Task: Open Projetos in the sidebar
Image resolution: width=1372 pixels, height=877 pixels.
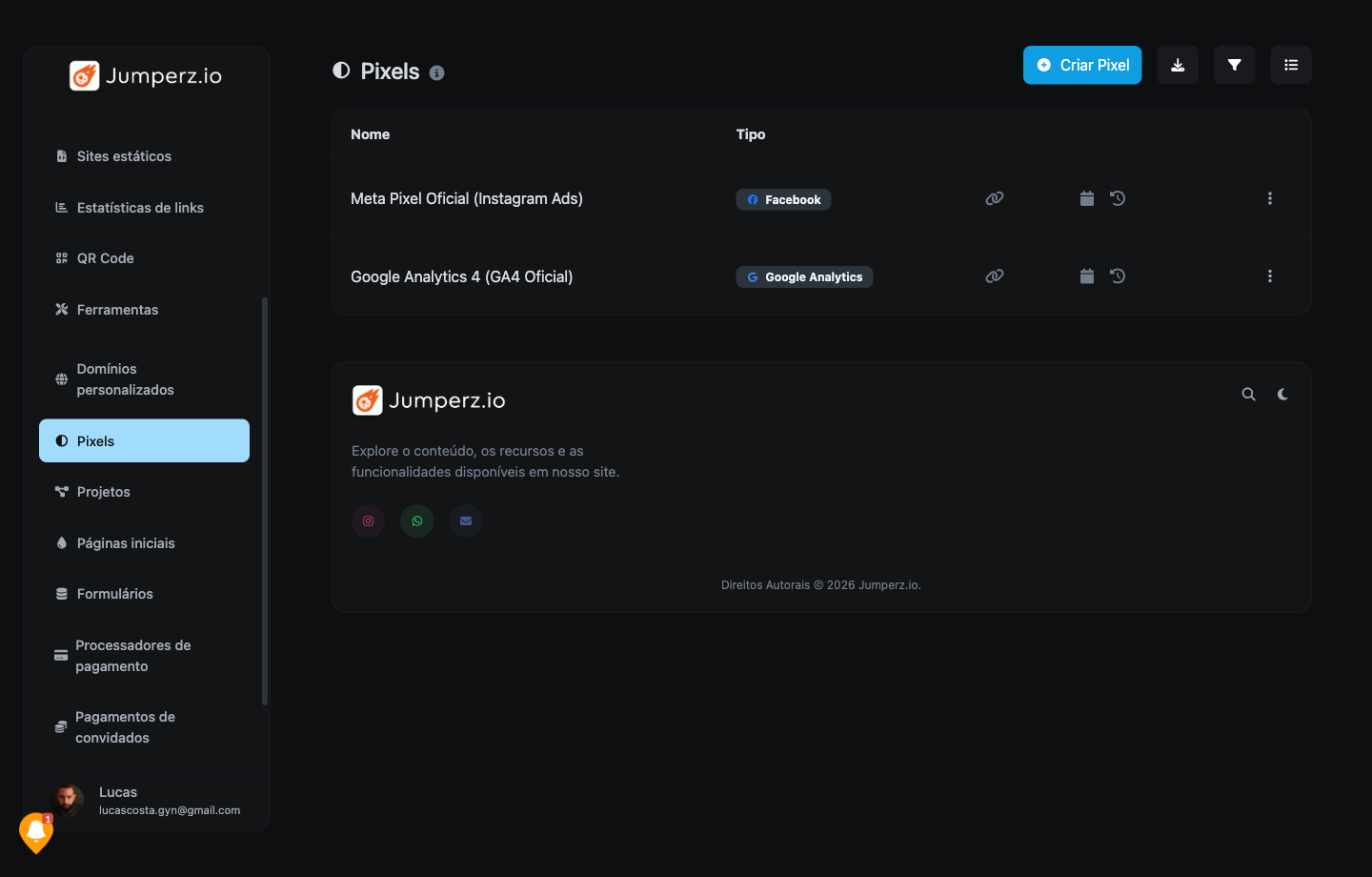Action: (x=144, y=492)
